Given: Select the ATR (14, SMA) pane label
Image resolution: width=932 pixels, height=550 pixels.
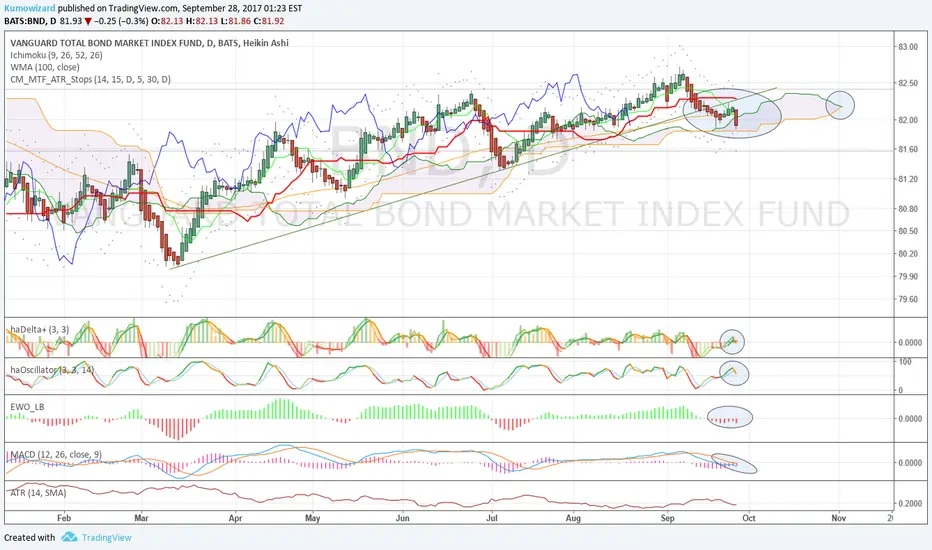Looking at the screenshot, I should coord(38,493).
